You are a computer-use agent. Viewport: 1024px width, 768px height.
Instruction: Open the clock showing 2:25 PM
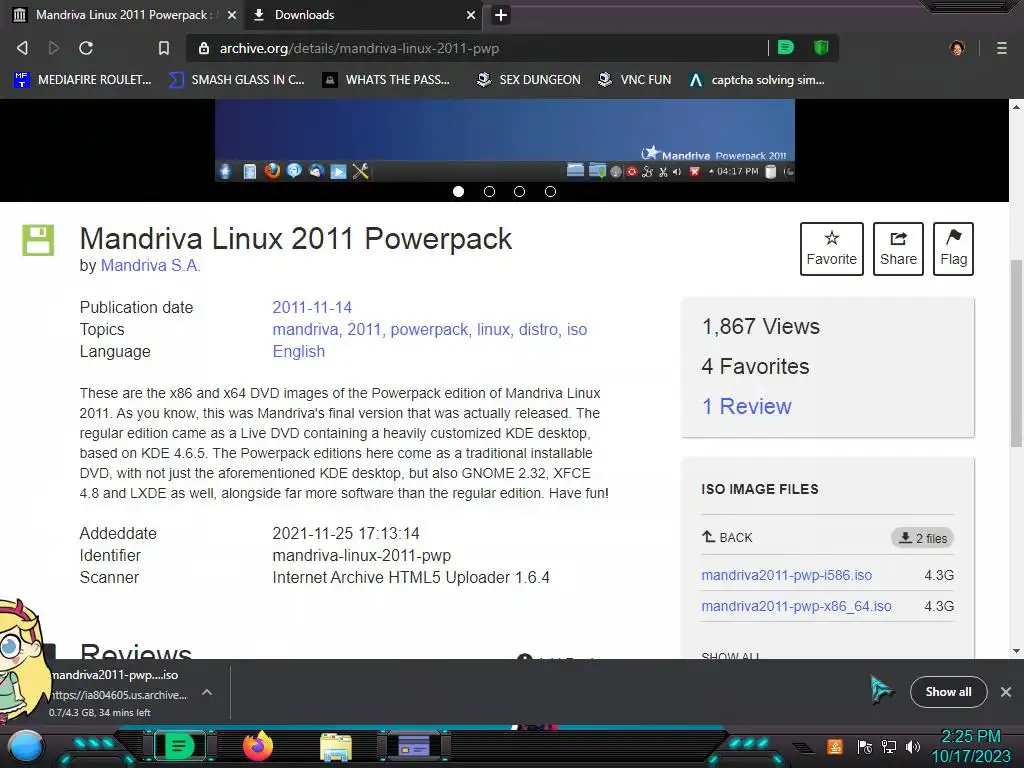971,746
